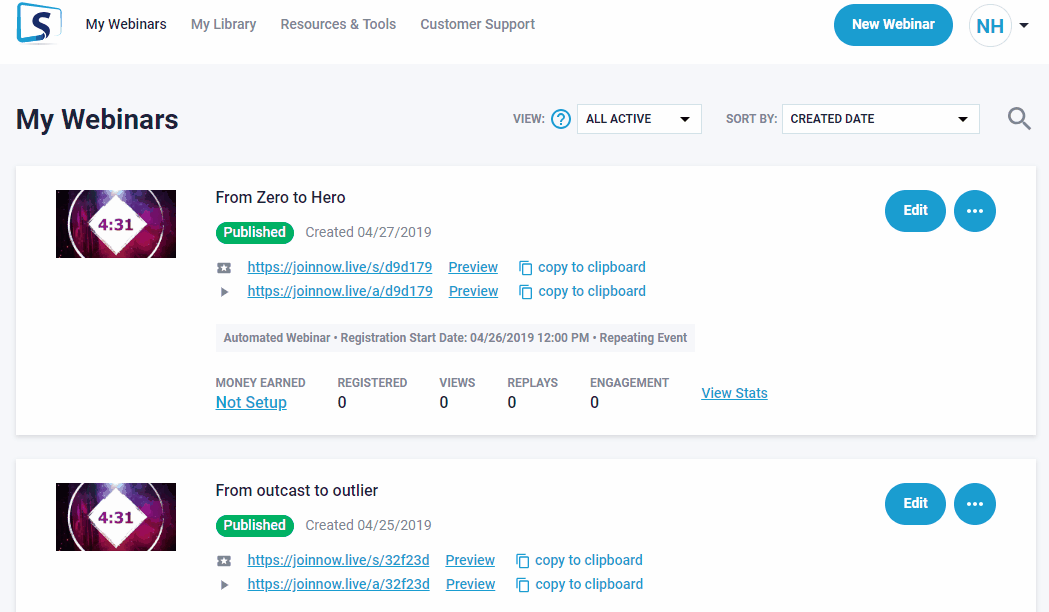Expand the account menu caret beside NH
The width and height of the screenshot is (1049, 612).
coord(1024,25)
